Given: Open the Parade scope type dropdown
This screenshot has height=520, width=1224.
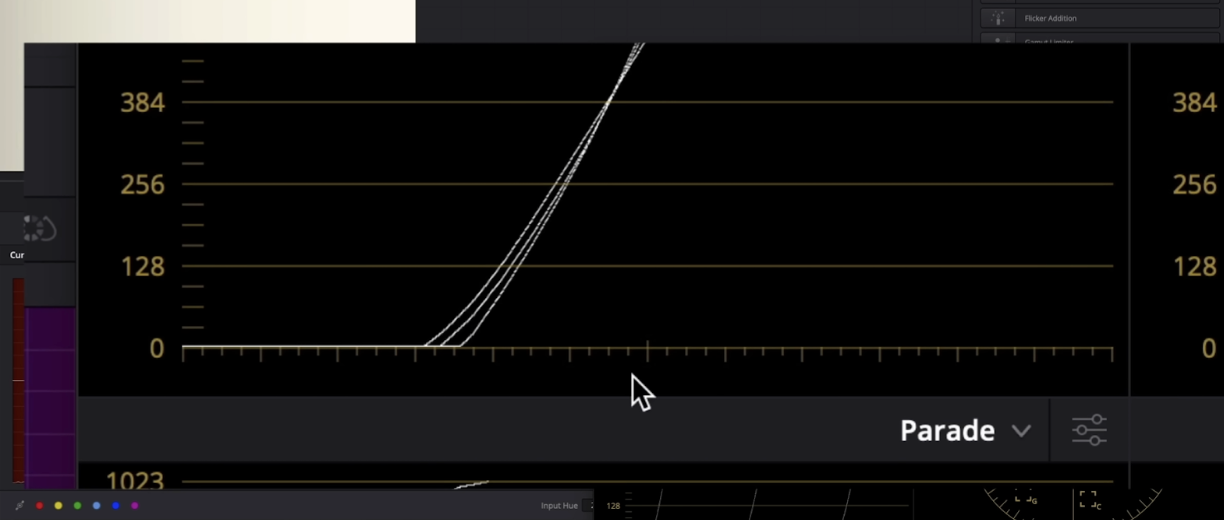Looking at the screenshot, I should pos(965,431).
